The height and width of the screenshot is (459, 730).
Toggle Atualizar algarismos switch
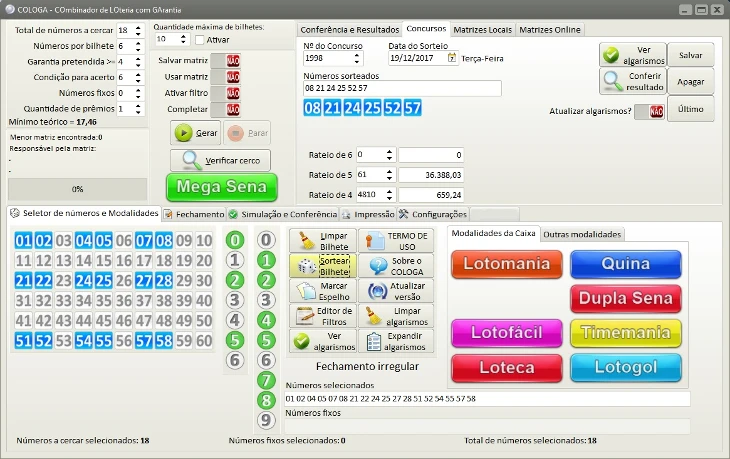pyautogui.click(x=649, y=111)
